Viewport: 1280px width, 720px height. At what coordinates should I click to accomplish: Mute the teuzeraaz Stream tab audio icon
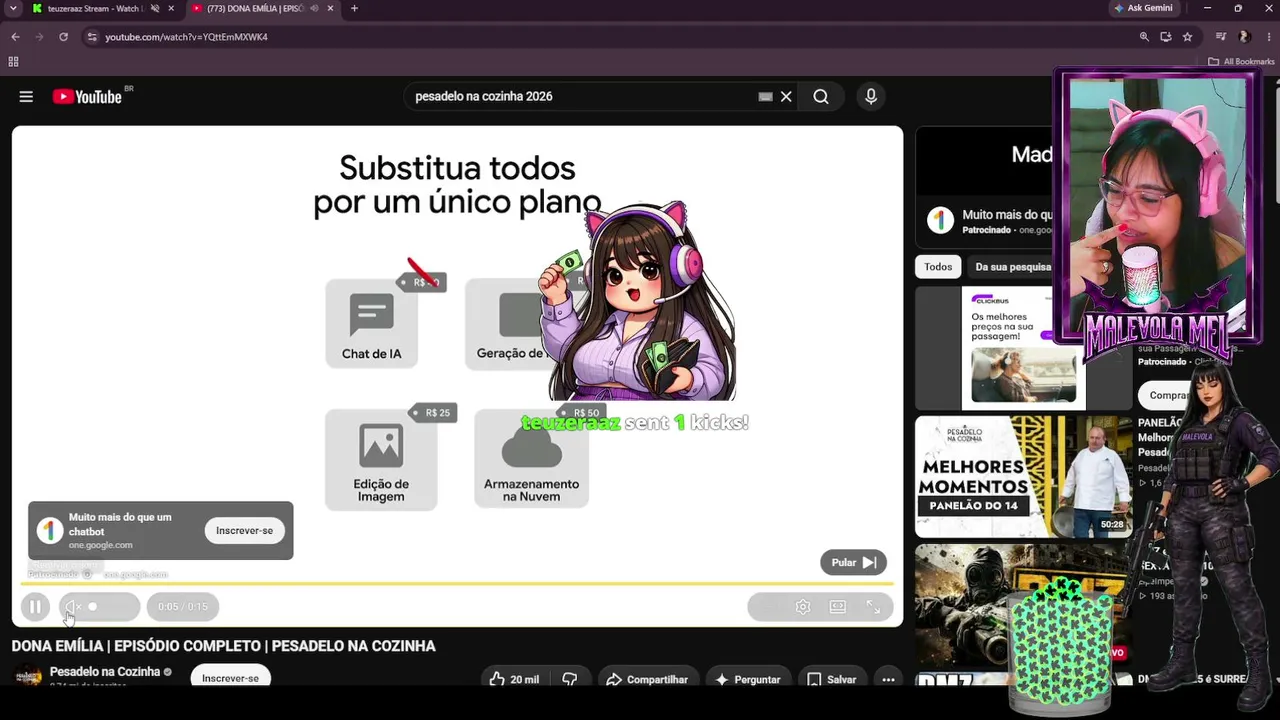click(x=154, y=8)
